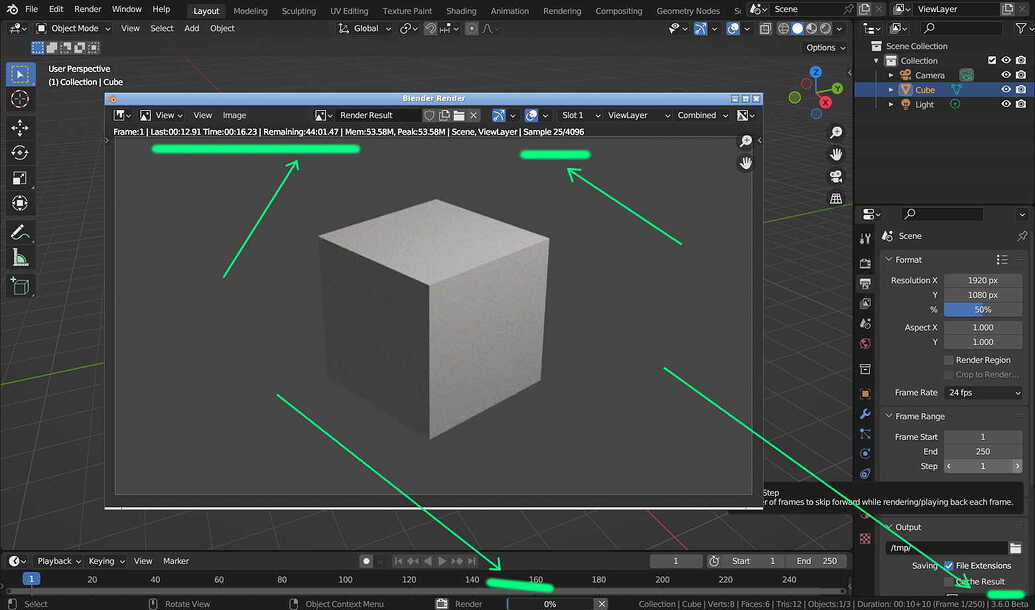Open Physics properties tab
1035x610 pixels.
coord(865,454)
